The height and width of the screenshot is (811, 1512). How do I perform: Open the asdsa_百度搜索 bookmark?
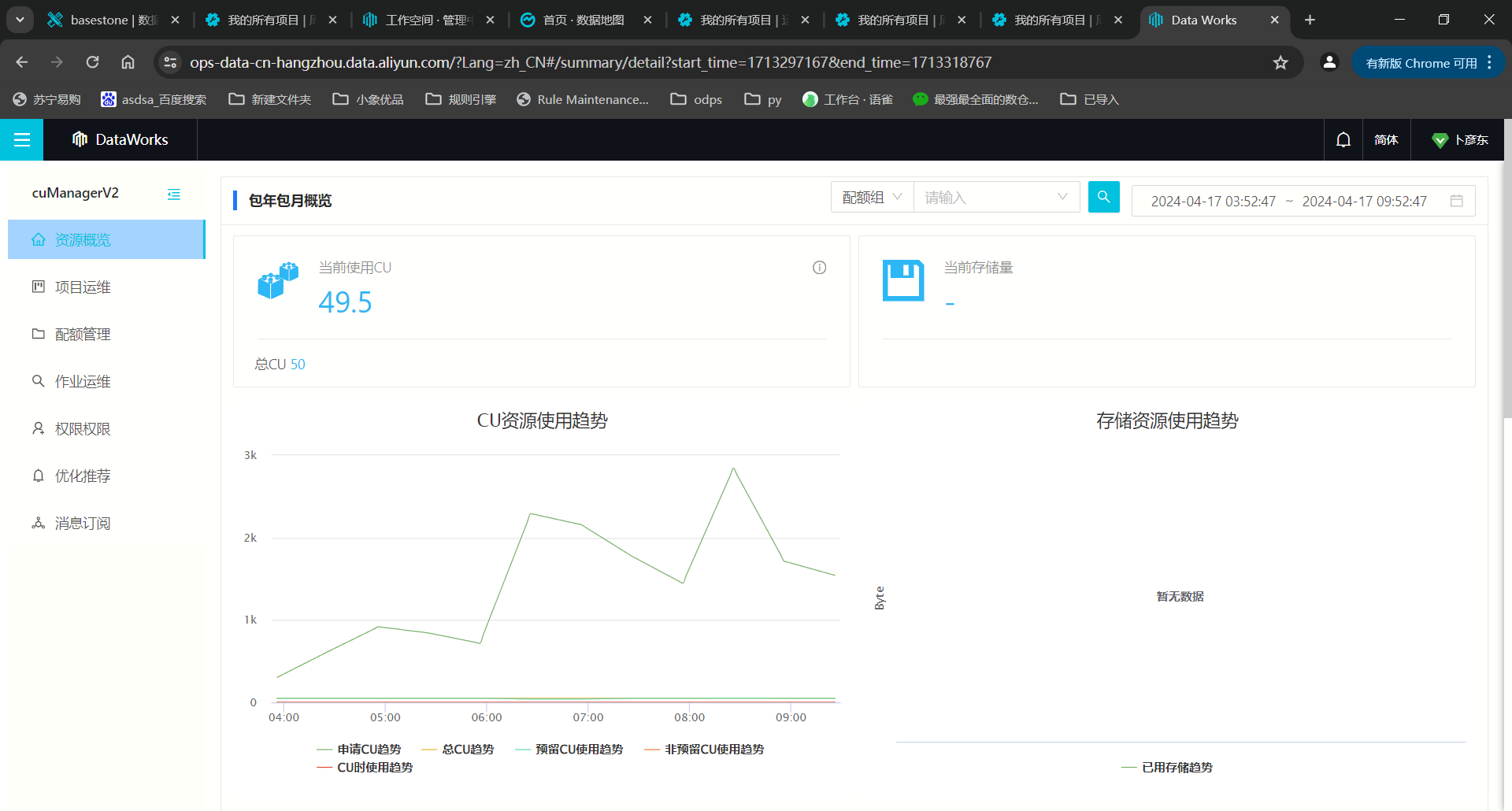(154, 99)
